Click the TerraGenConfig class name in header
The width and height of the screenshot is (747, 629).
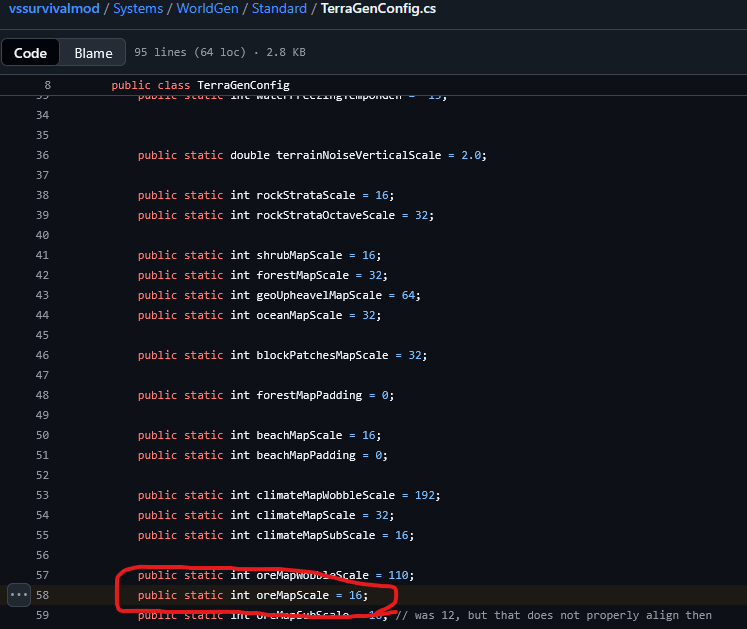click(243, 85)
